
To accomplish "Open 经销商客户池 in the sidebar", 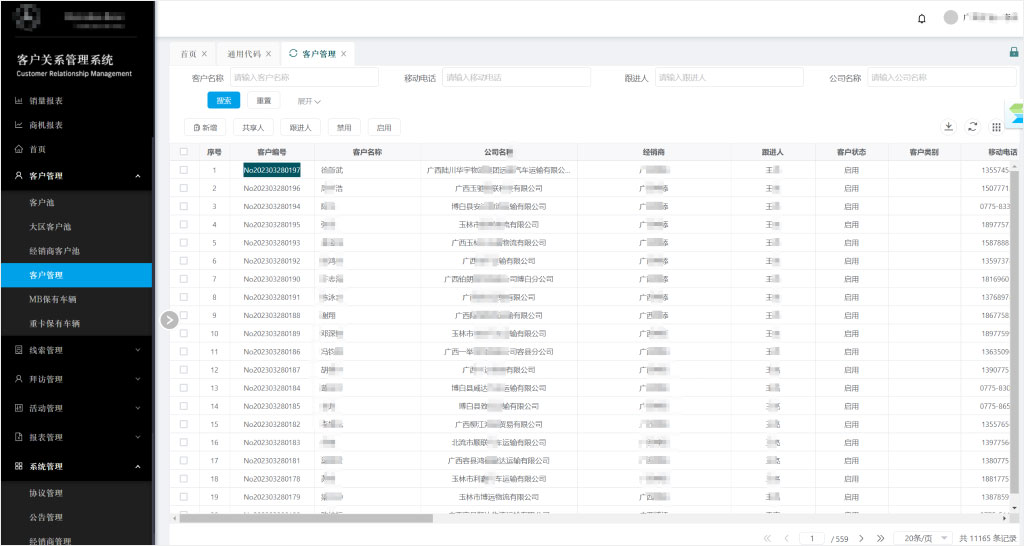I will pyautogui.click(x=54, y=251).
